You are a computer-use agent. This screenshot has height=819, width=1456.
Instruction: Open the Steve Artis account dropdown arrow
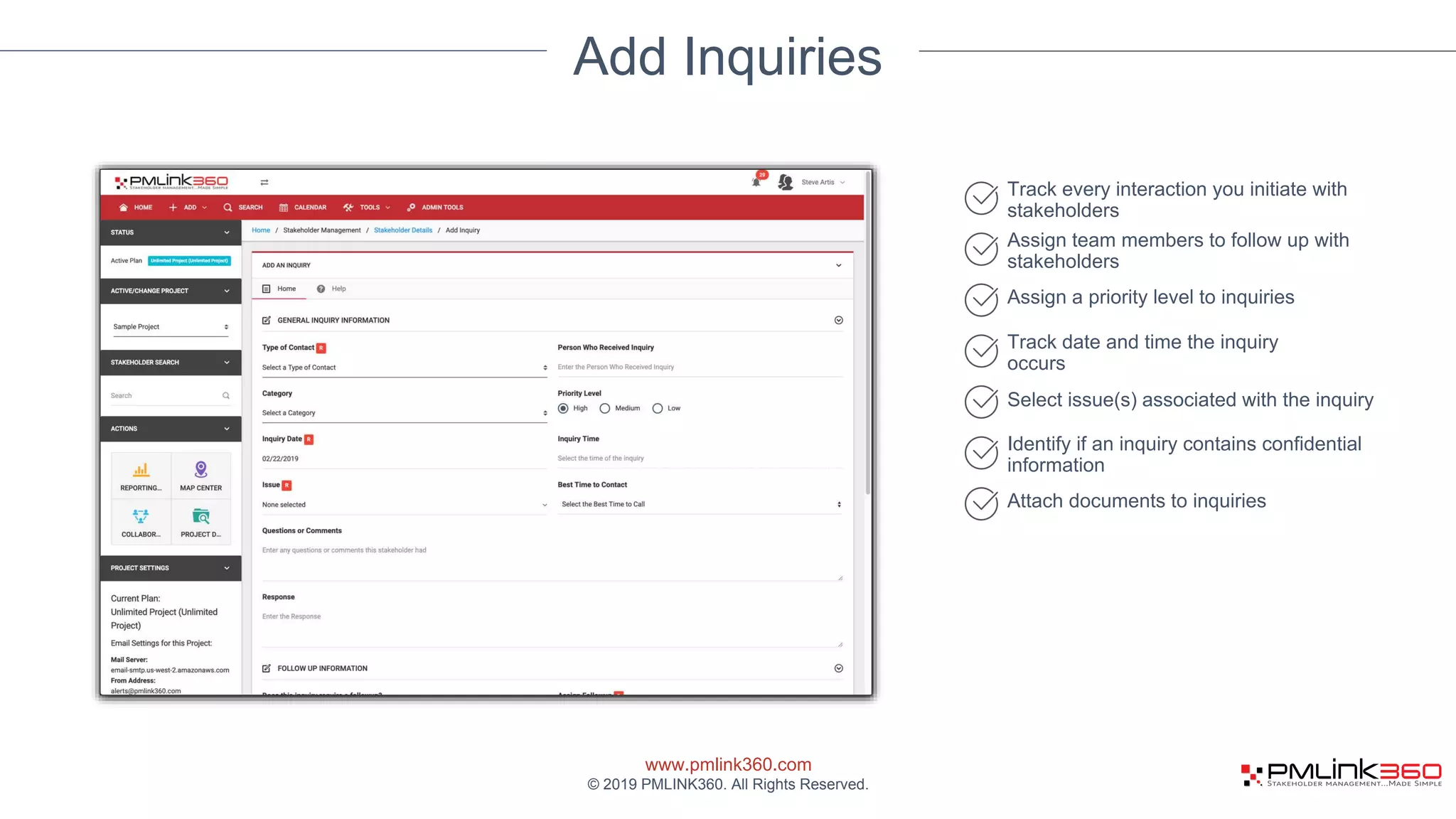coord(842,183)
